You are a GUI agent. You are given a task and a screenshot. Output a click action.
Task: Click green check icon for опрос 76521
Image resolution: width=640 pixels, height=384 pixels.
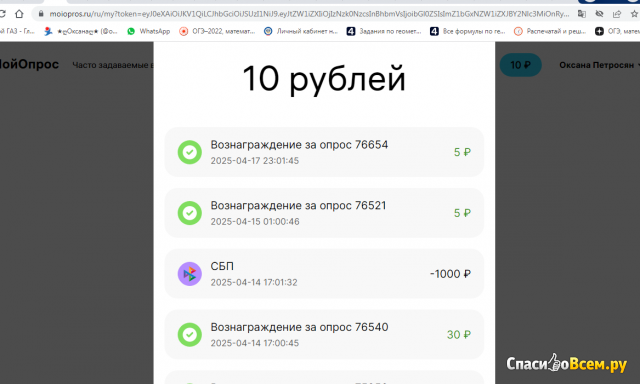189,213
